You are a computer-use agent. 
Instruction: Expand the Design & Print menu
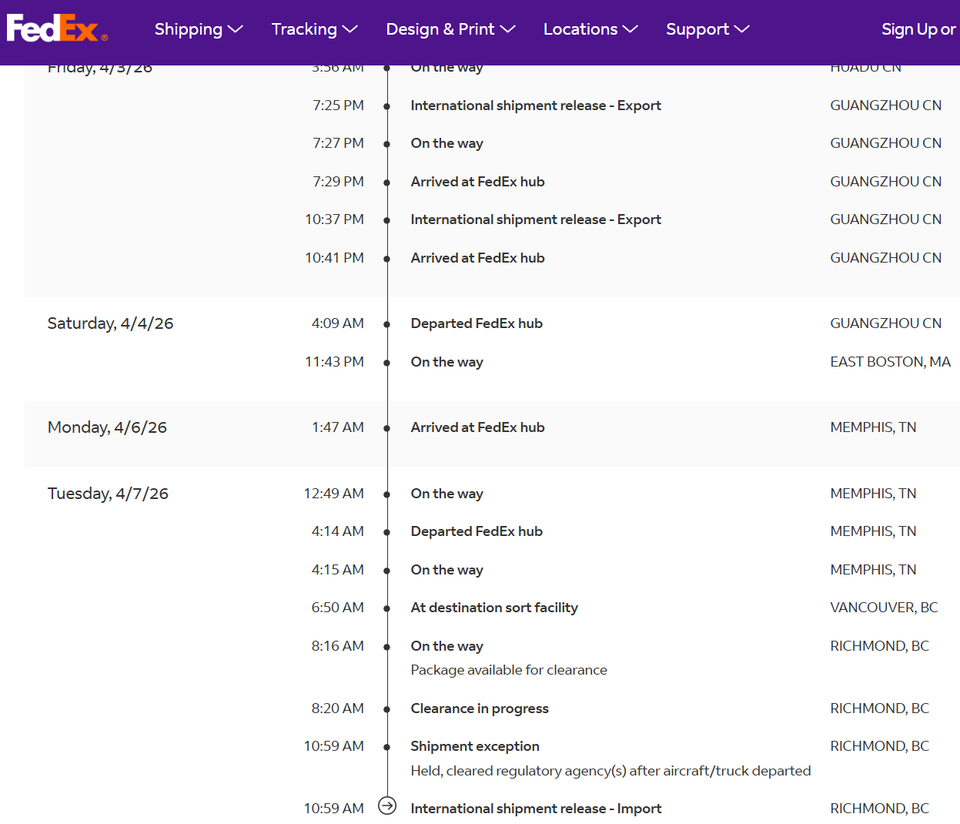[x=450, y=29]
